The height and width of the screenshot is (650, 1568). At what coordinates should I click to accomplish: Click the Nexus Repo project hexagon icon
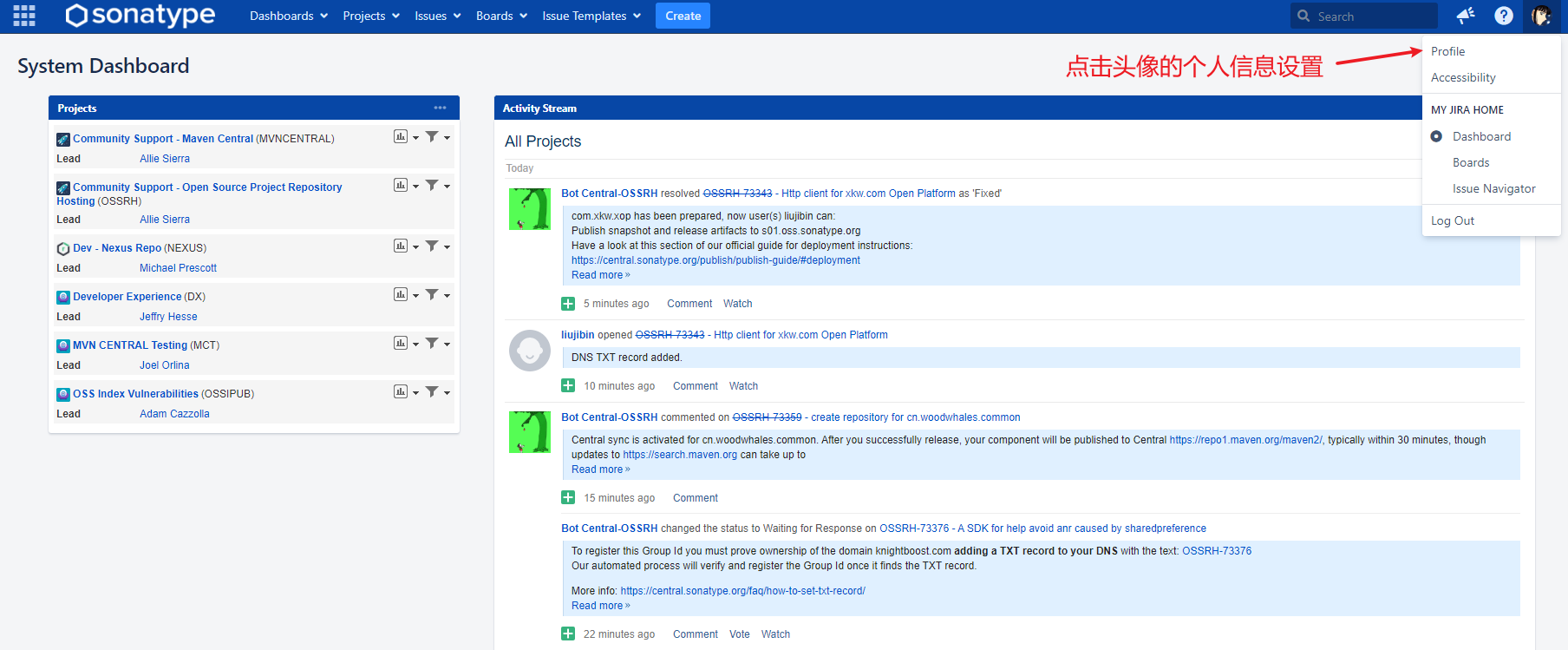[63, 248]
